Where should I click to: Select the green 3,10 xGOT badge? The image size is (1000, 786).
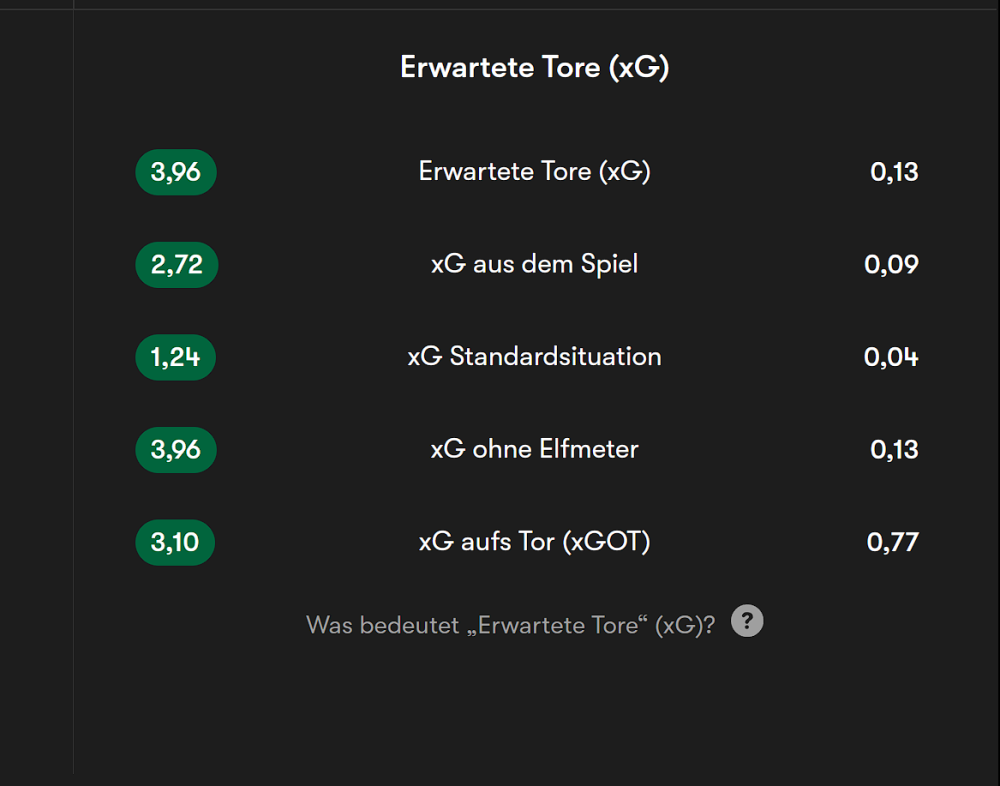coord(175,542)
